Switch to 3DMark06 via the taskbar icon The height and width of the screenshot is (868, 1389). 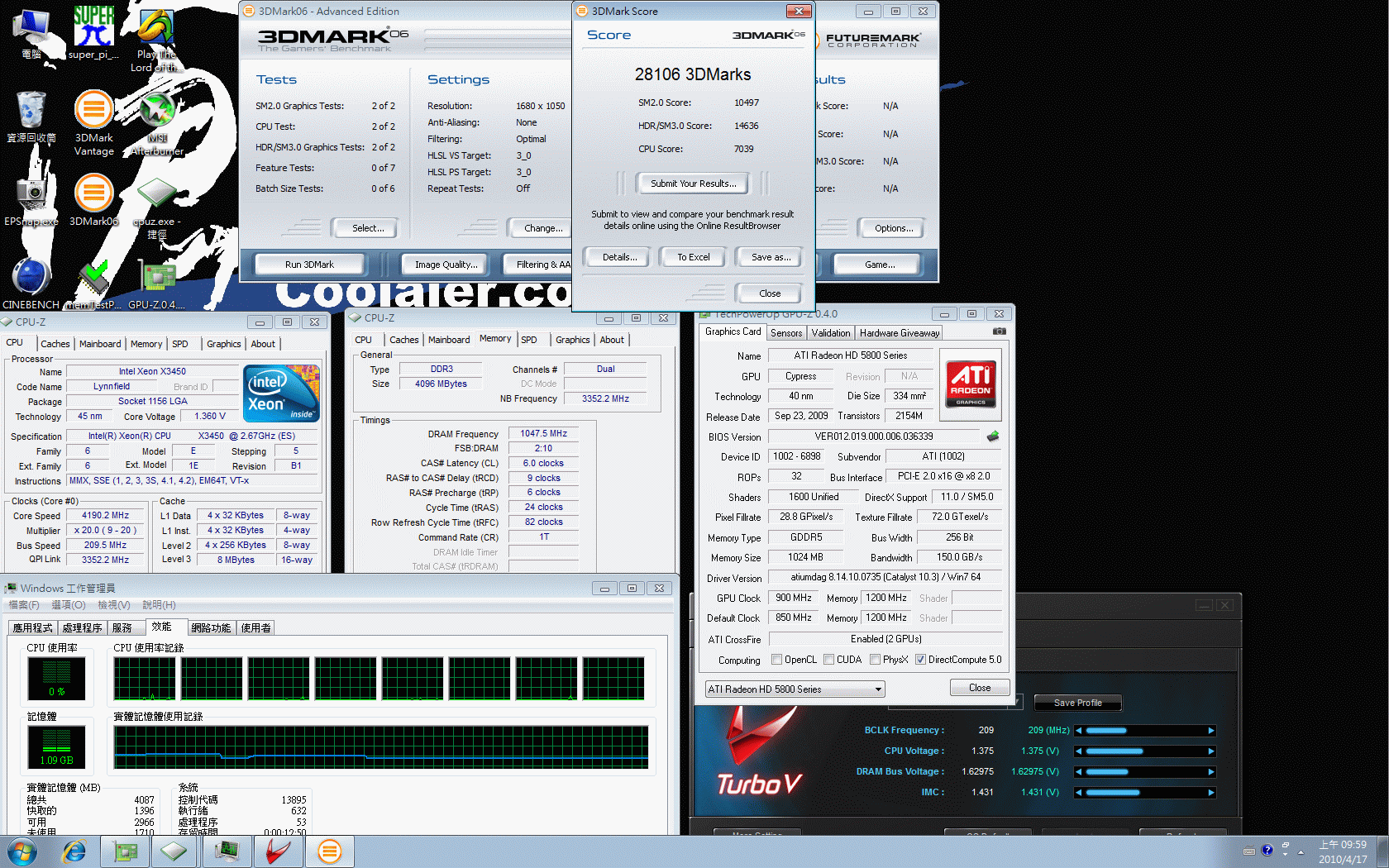[x=329, y=851]
